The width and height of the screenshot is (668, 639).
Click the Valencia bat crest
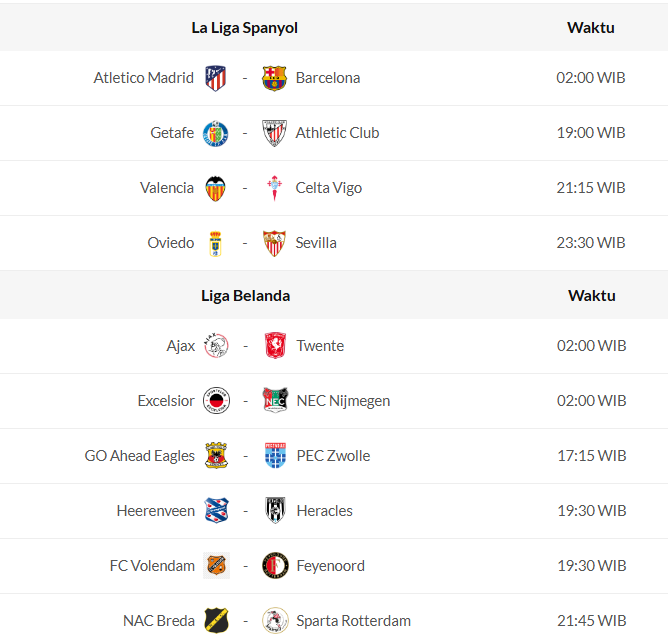coord(216,188)
